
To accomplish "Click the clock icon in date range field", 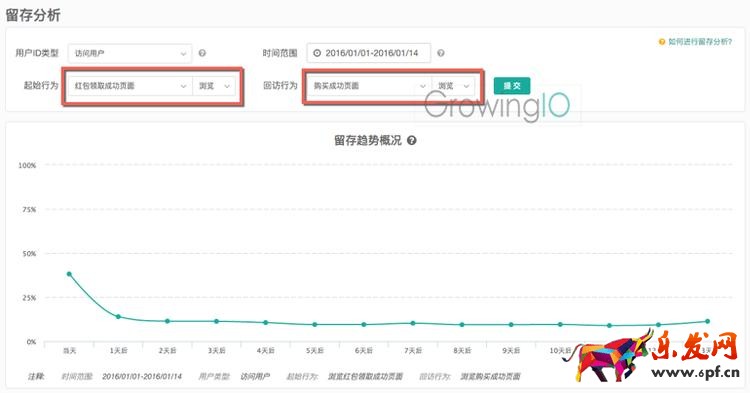I will [317, 53].
